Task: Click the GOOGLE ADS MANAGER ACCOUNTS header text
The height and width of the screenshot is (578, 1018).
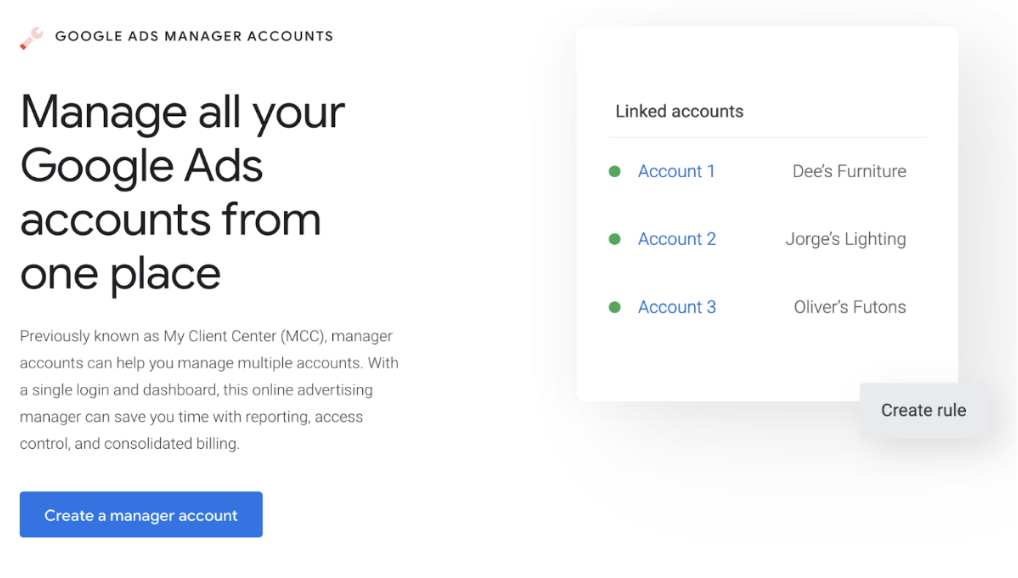Action: tap(193, 36)
